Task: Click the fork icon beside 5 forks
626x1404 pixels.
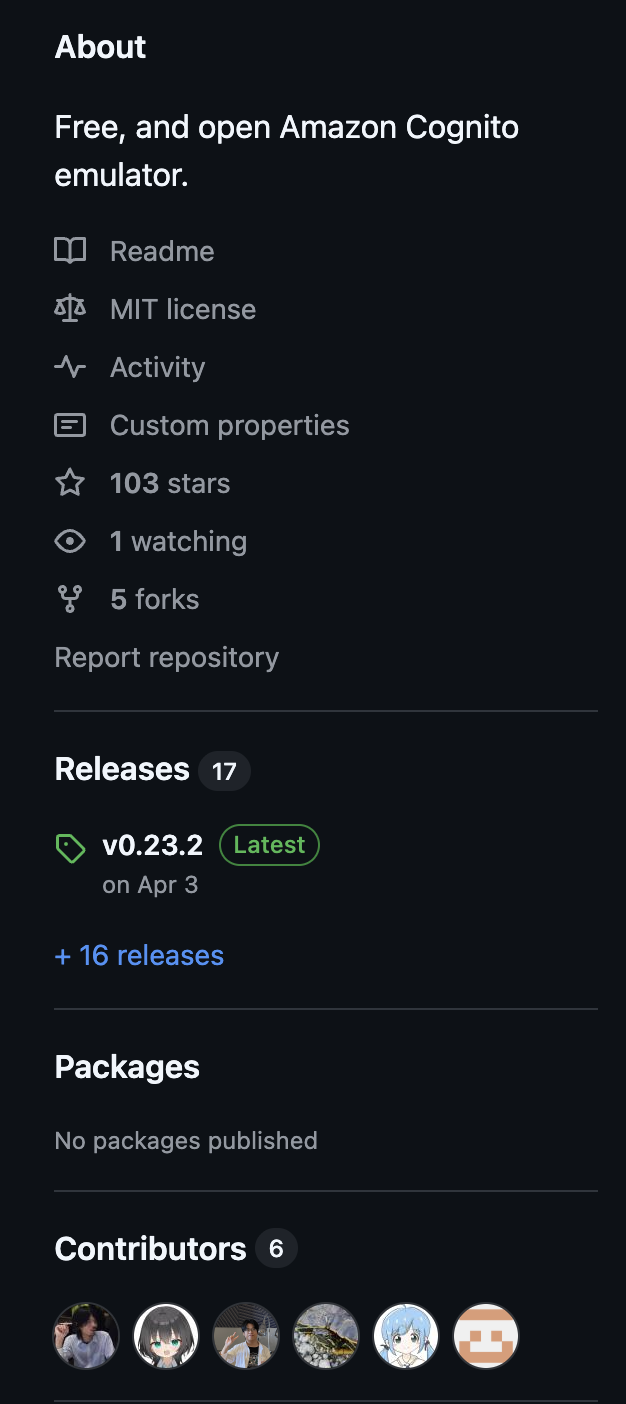Action: 70,599
